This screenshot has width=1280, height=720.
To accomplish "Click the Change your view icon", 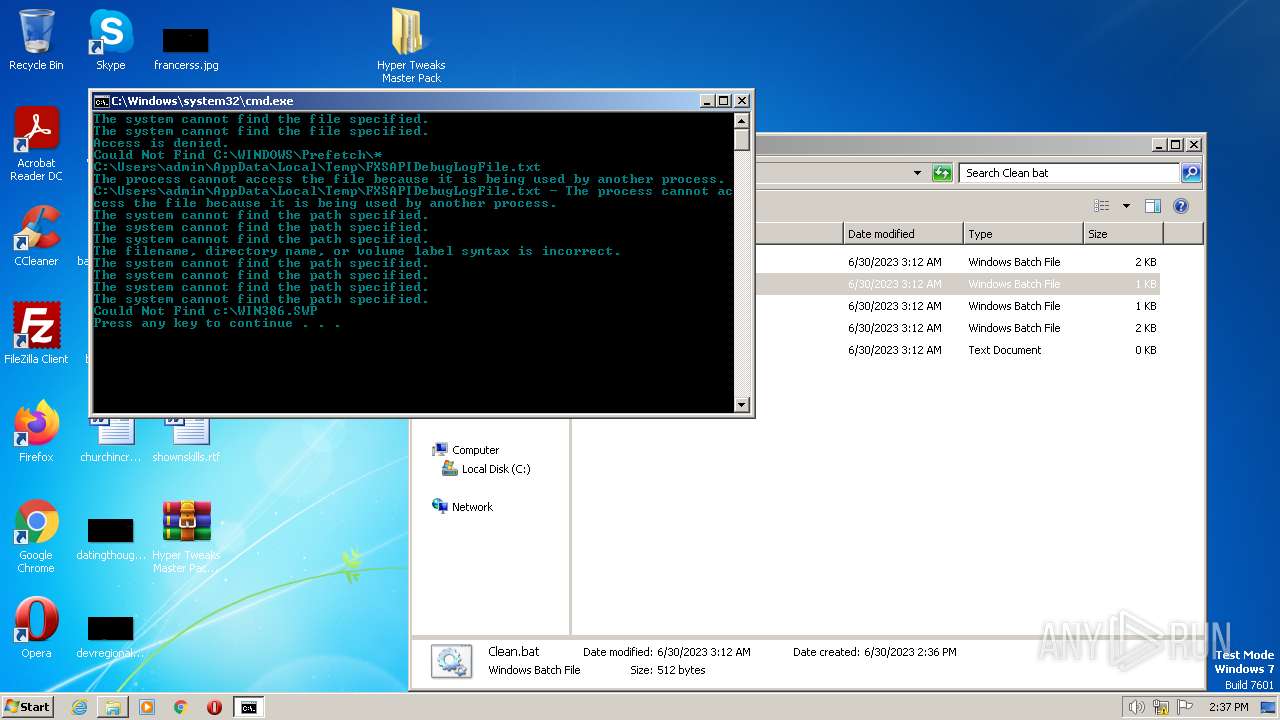I will [1101, 206].
